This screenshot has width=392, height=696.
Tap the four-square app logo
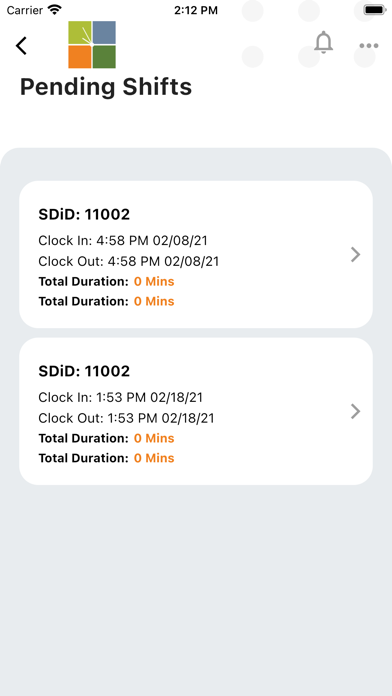coord(92,45)
